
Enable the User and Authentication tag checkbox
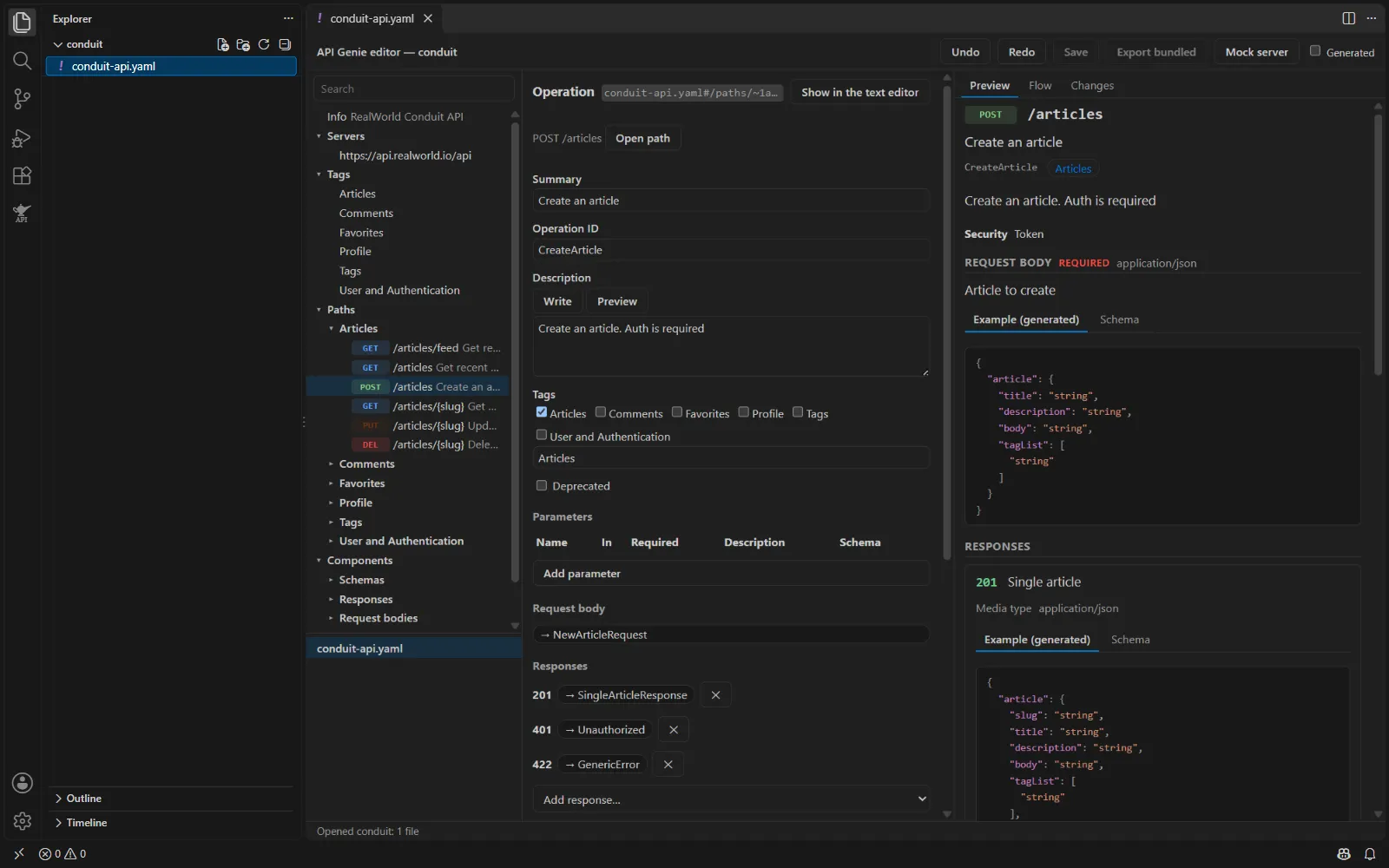[x=542, y=435]
